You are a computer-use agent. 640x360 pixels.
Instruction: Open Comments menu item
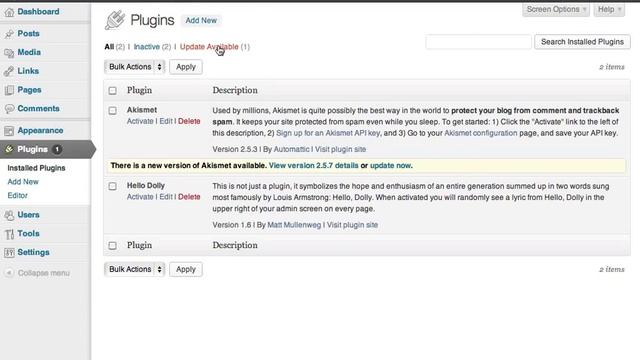pyautogui.click(x=38, y=109)
